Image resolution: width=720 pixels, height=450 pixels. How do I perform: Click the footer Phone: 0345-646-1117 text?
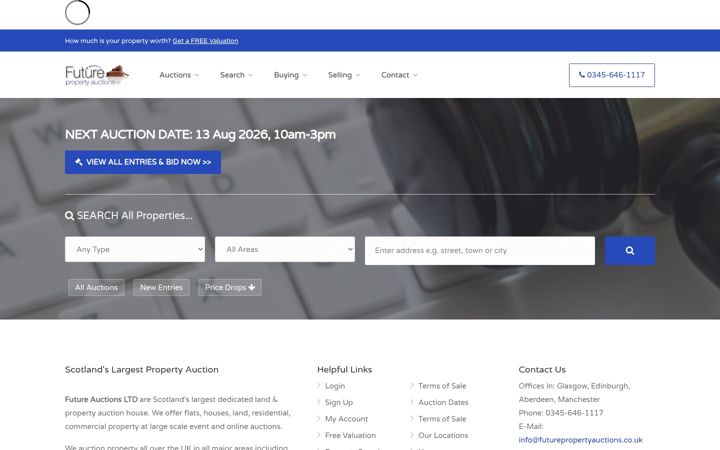[561, 413]
